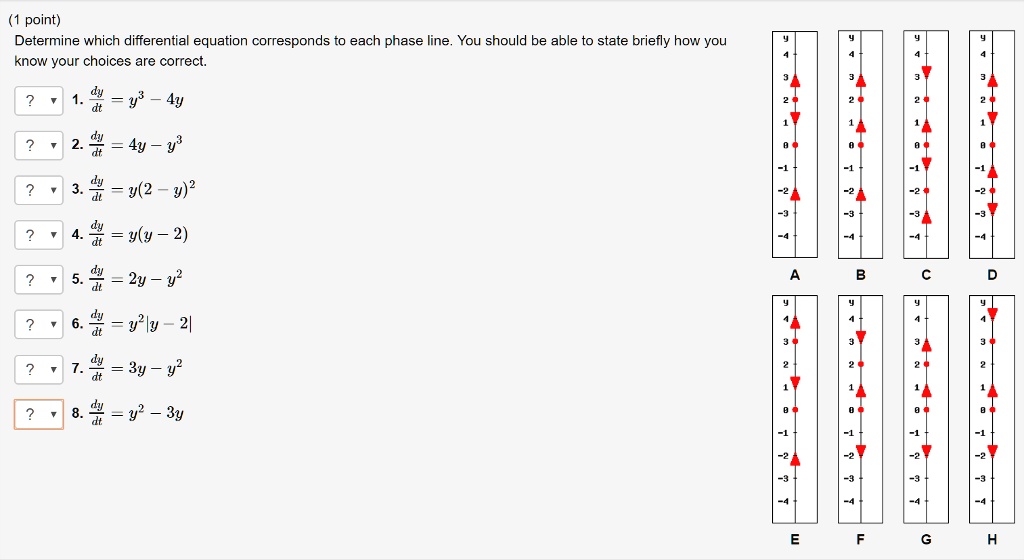Click phase line diagram D
The height and width of the screenshot is (560, 1024).
point(992,144)
